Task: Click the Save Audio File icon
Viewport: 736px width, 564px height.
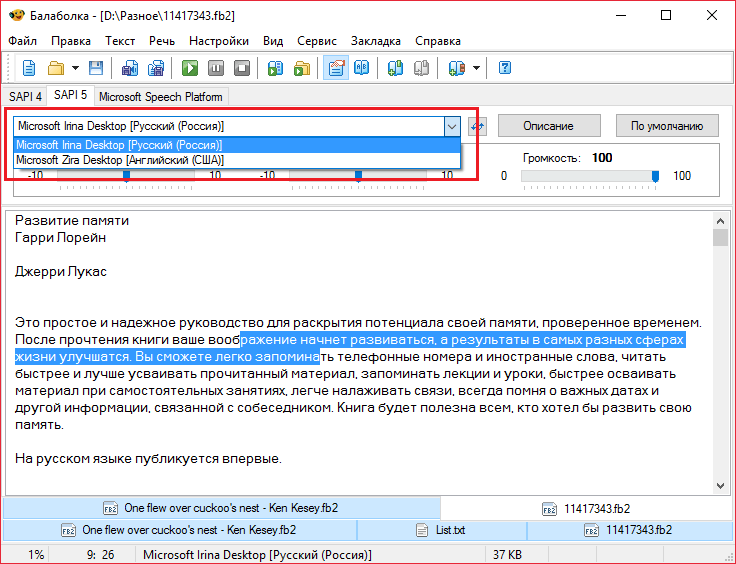Action: (130, 68)
